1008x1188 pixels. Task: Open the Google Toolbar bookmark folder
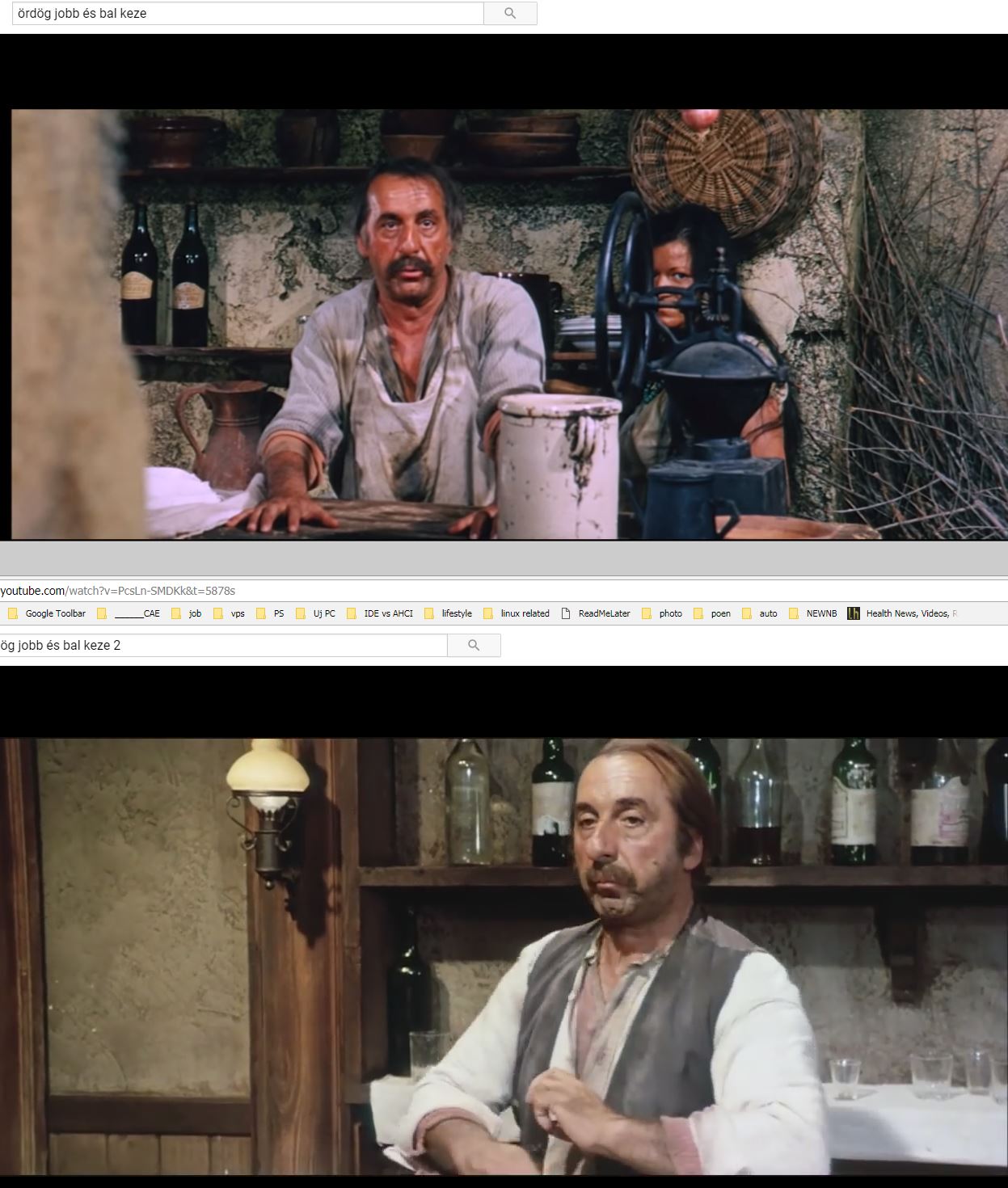(x=47, y=613)
